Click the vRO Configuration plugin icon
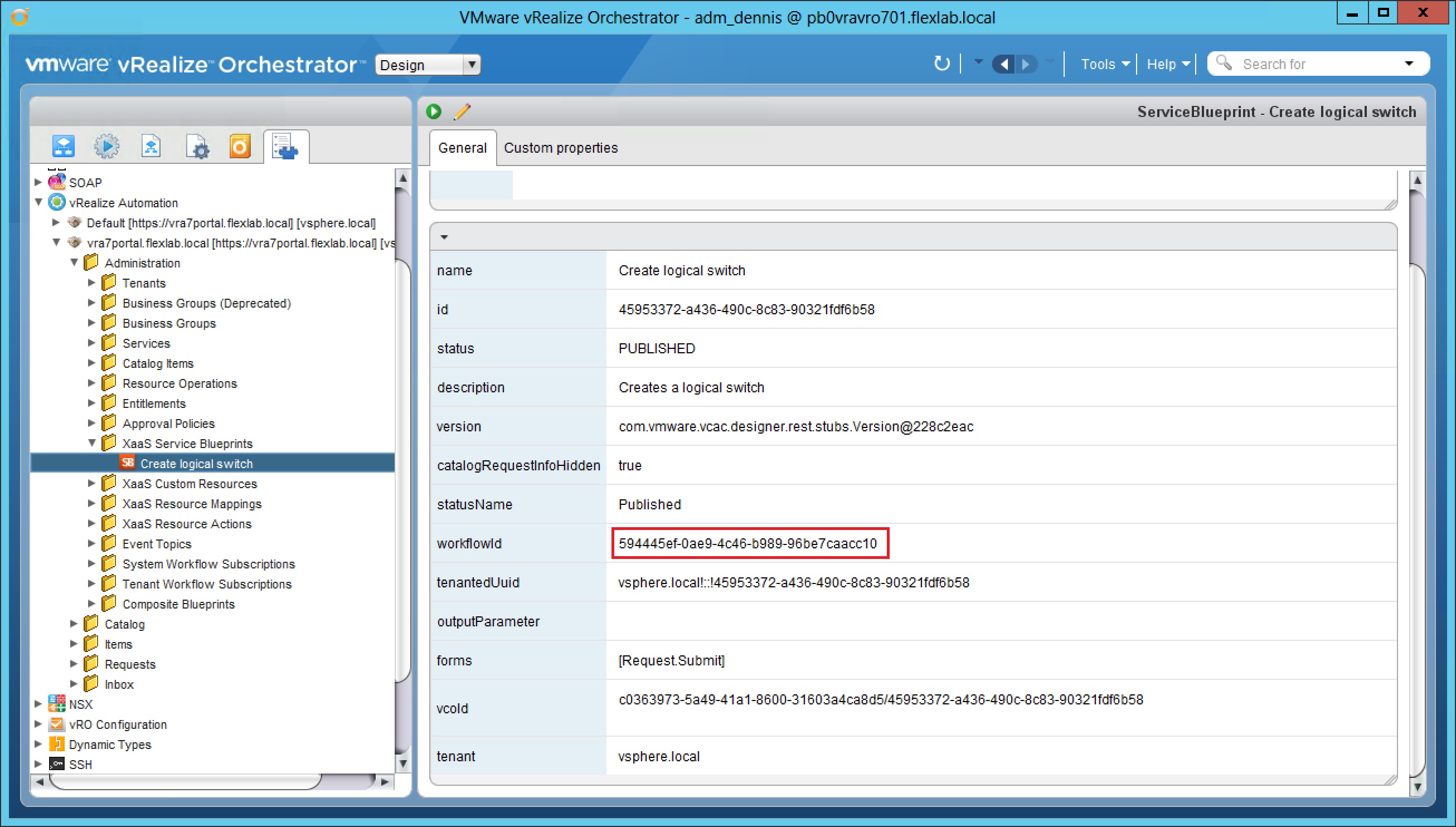Image resolution: width=1456 pixels, height=827 pixels. tap(57, 724)
